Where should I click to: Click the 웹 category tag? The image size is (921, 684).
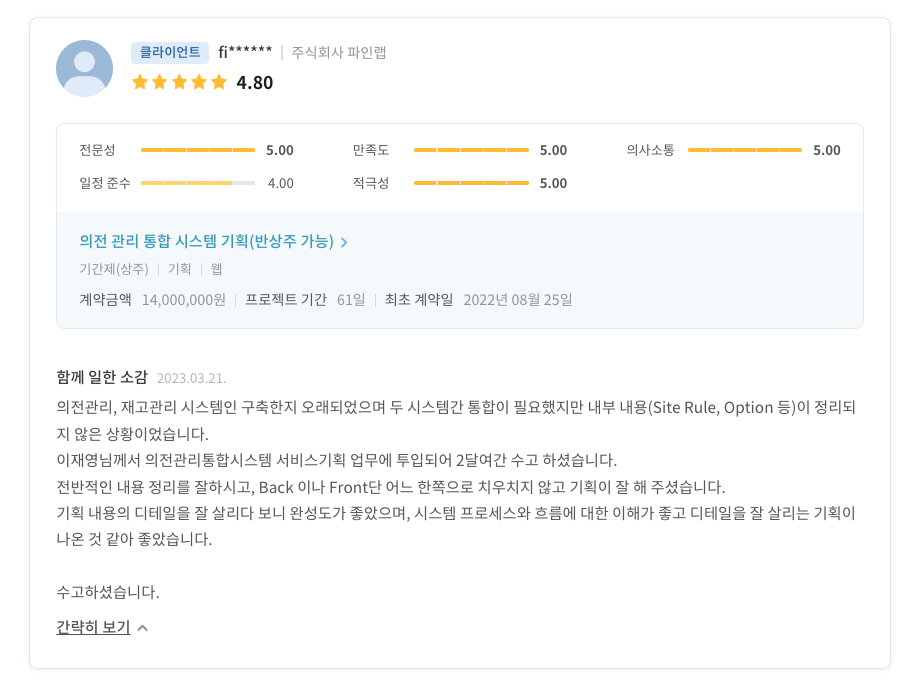216,269
